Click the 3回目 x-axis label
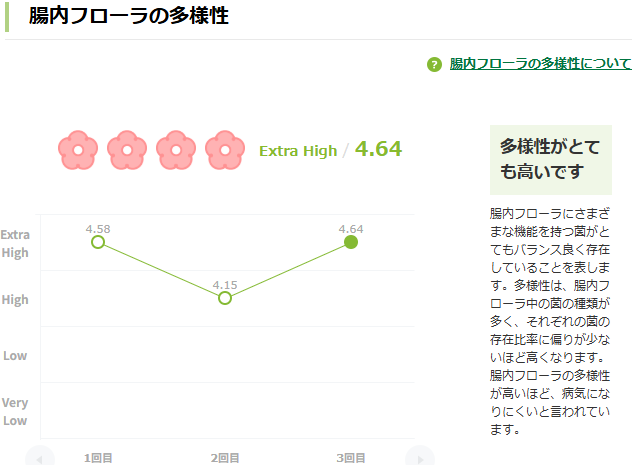 [351, 458]
